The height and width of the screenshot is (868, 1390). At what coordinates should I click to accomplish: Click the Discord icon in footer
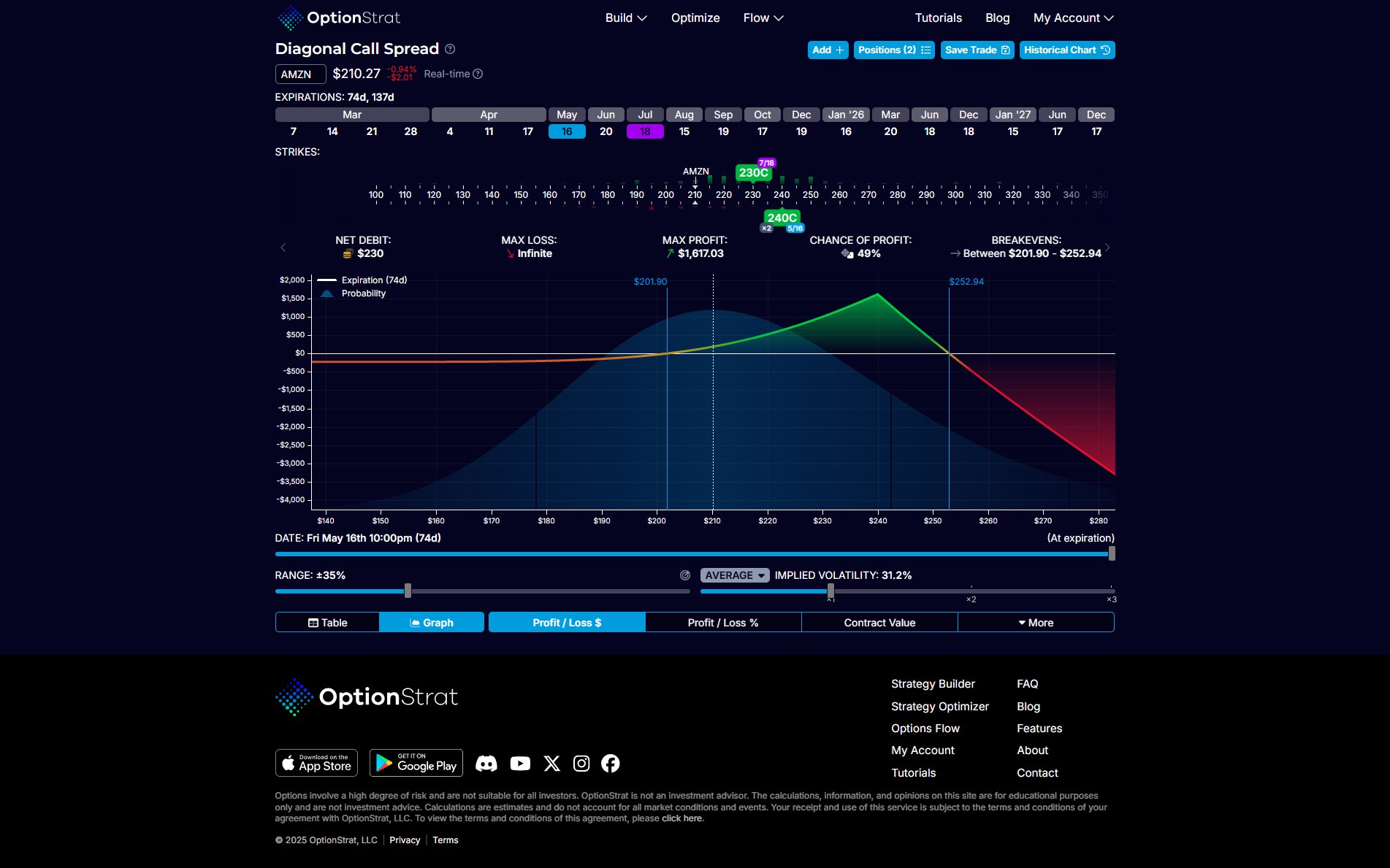[x=486, y=764]
